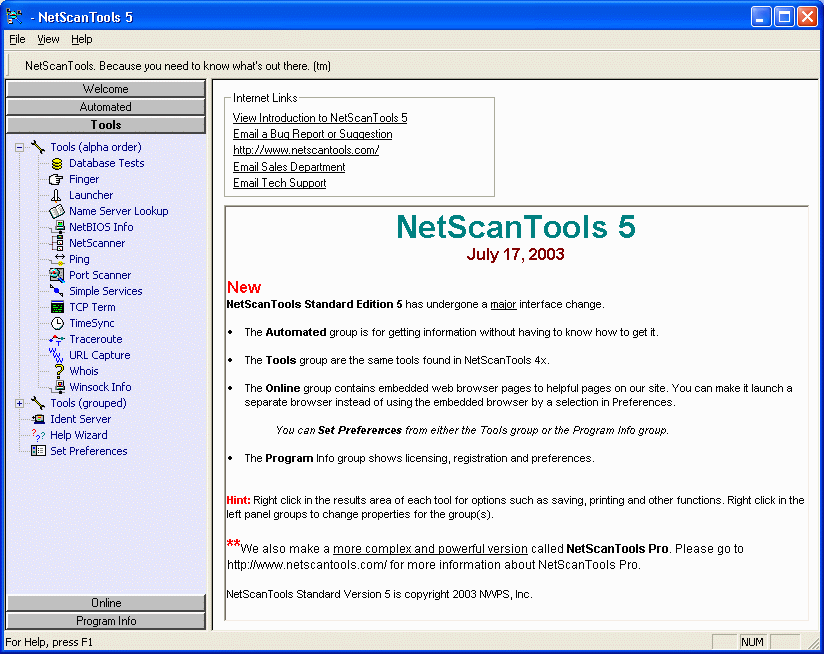
Task: Click the Database Tests stack icon
Action: 57,163
